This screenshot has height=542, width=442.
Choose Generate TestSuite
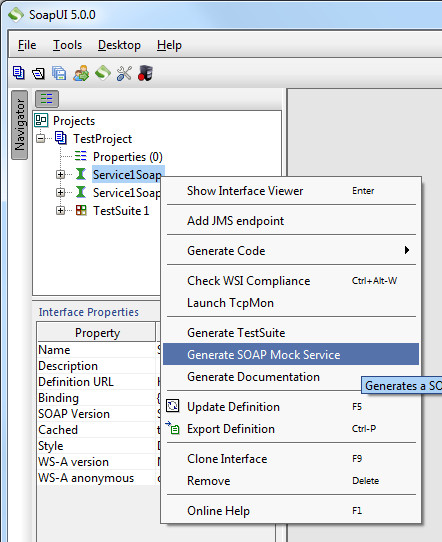click(291, 333)
